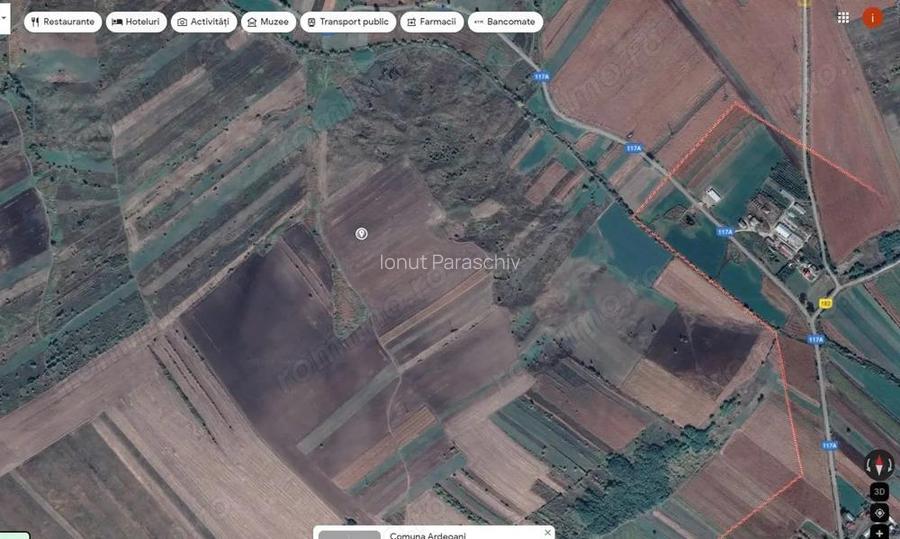Open the Comuna Ardeoani place thumbnail
900x539 pixels.
point(349,534)
